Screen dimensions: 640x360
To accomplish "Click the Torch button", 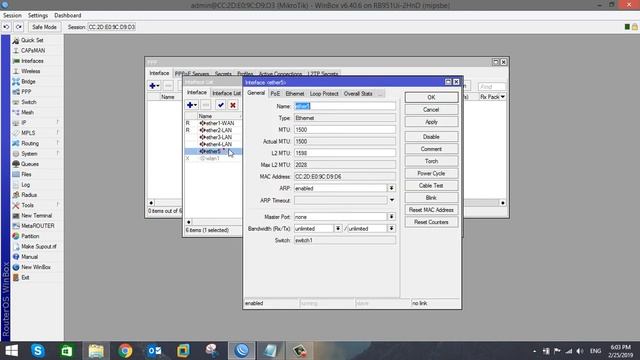I will click(431, 161).
